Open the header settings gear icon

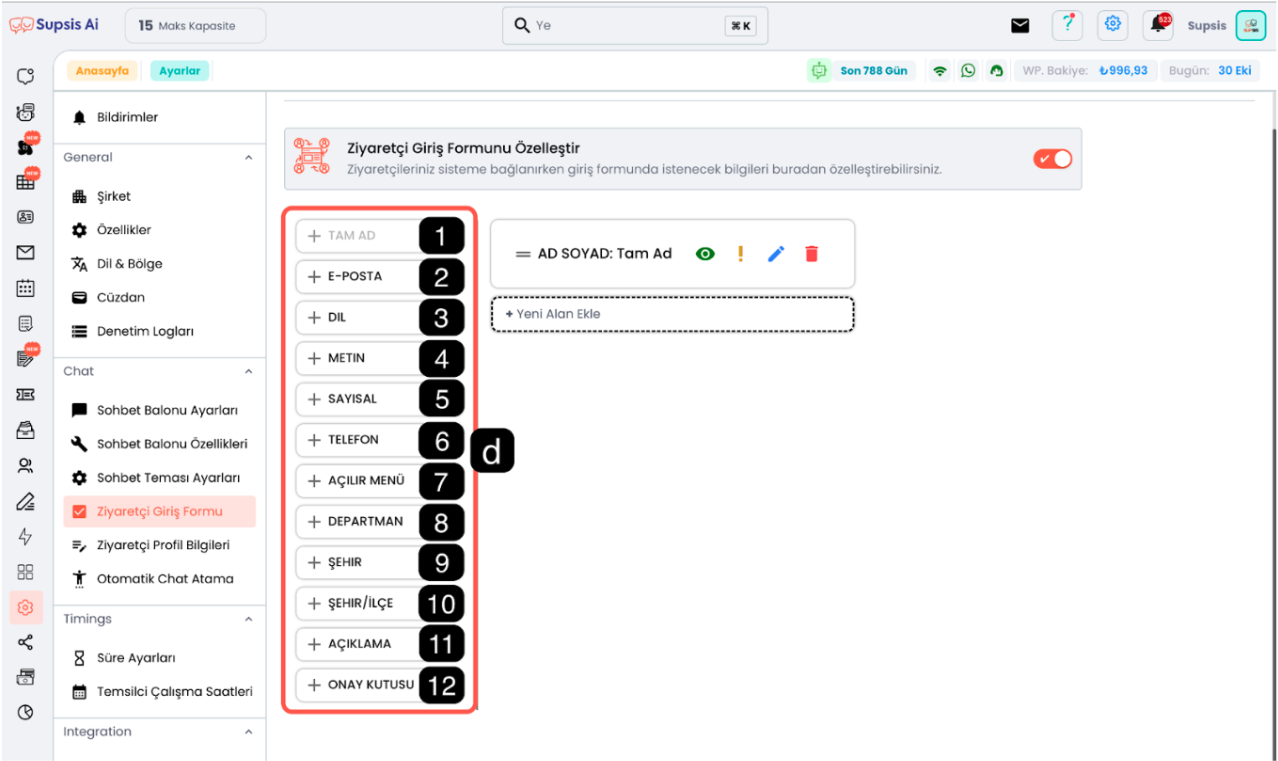pyautogui.click(x=1113, y=25)
